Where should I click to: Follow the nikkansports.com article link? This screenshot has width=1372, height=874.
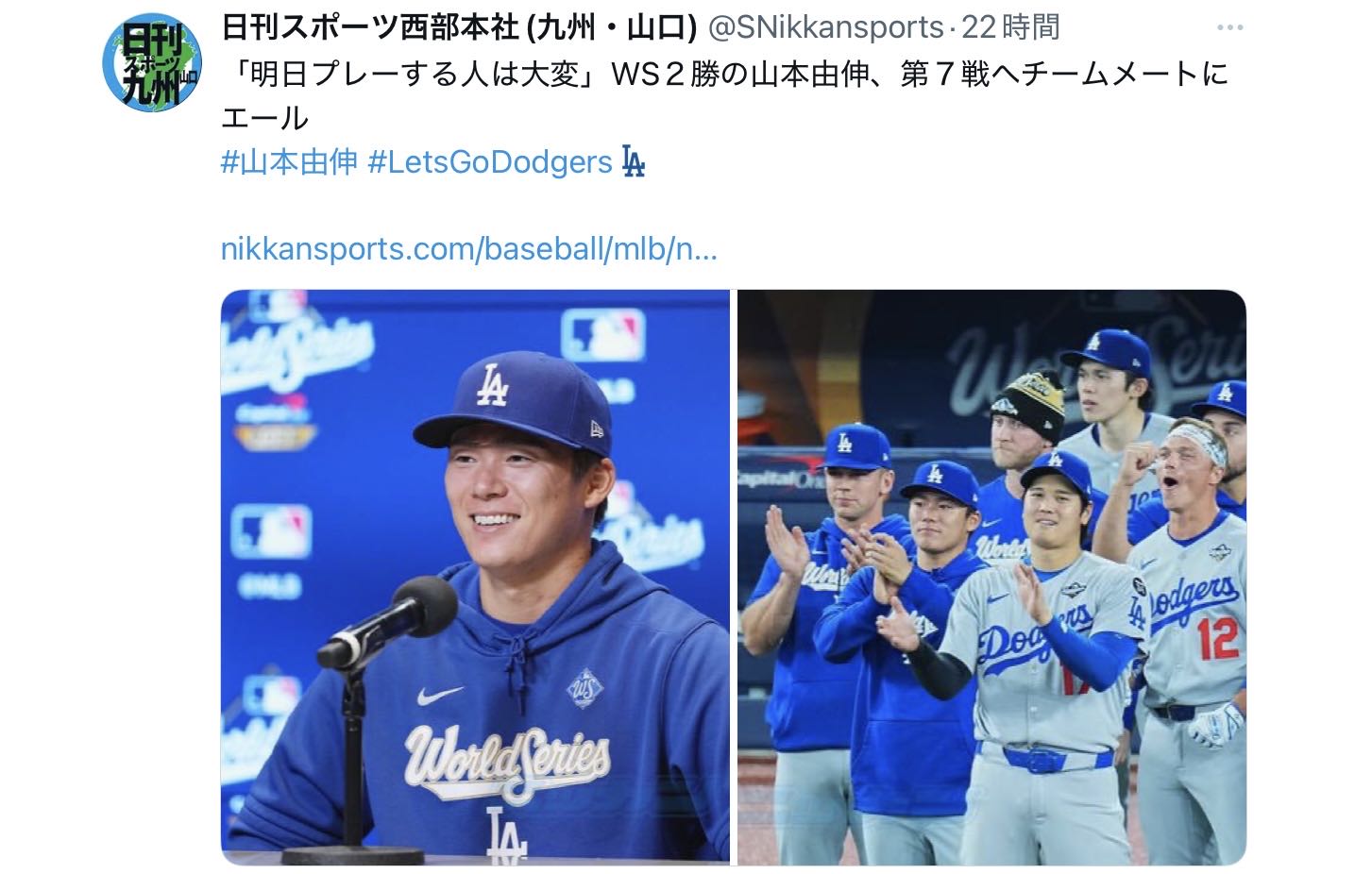(x=469, y=249)
